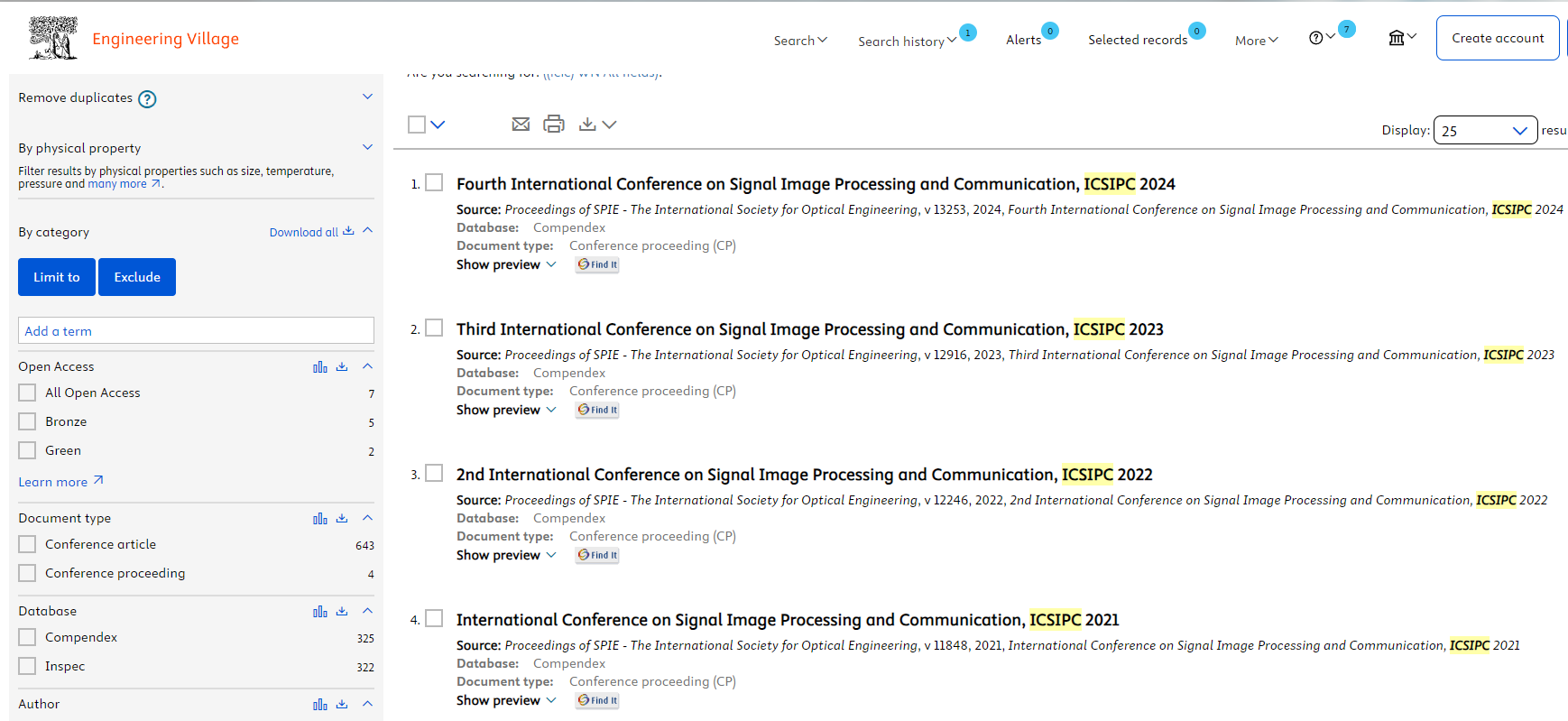
Task: Select record 4 ICSIPC 2021 checkbox
Action: 434,618
